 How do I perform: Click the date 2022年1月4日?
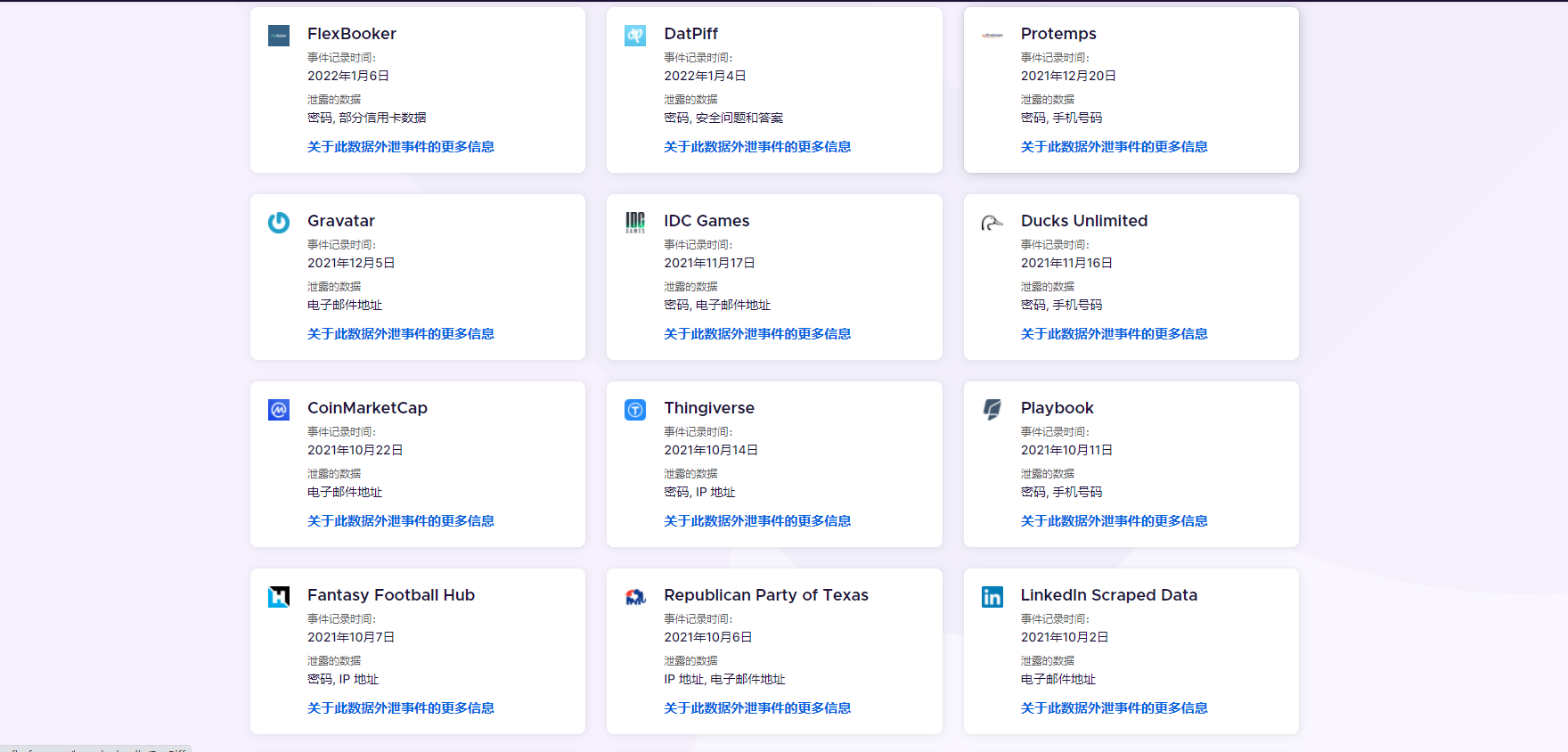(x=705, y=76)
